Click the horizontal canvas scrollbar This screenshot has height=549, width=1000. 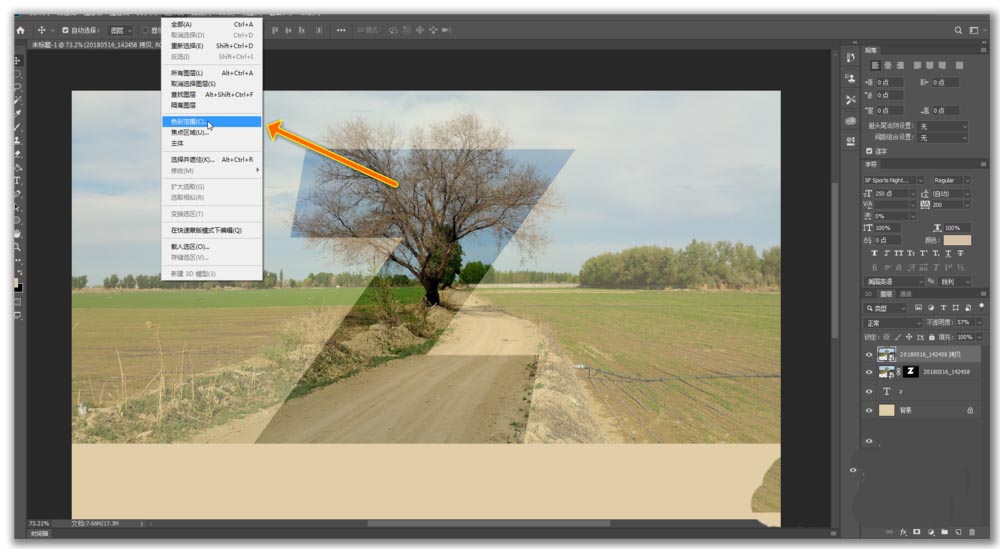click(x=489, y=524)
